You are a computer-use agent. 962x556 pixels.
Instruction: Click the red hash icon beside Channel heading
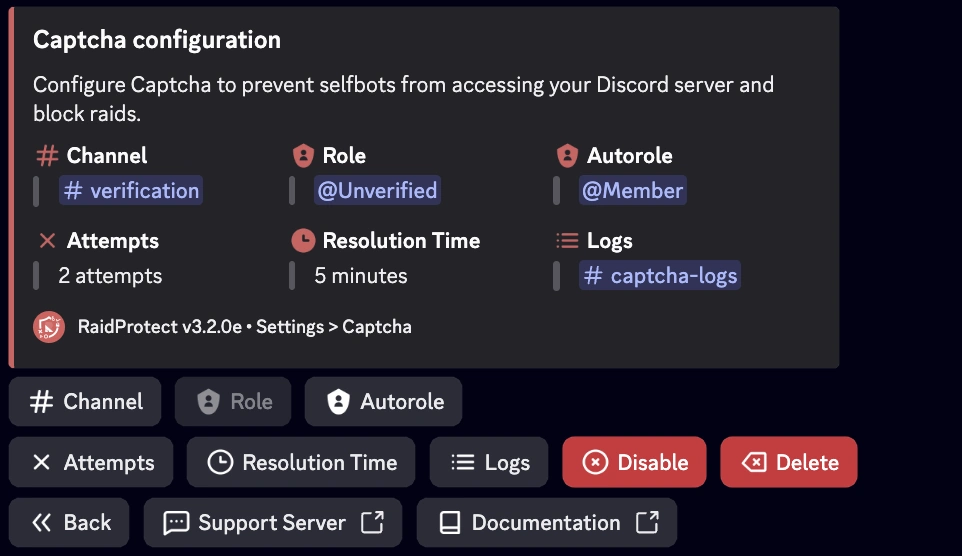point(47,156)
